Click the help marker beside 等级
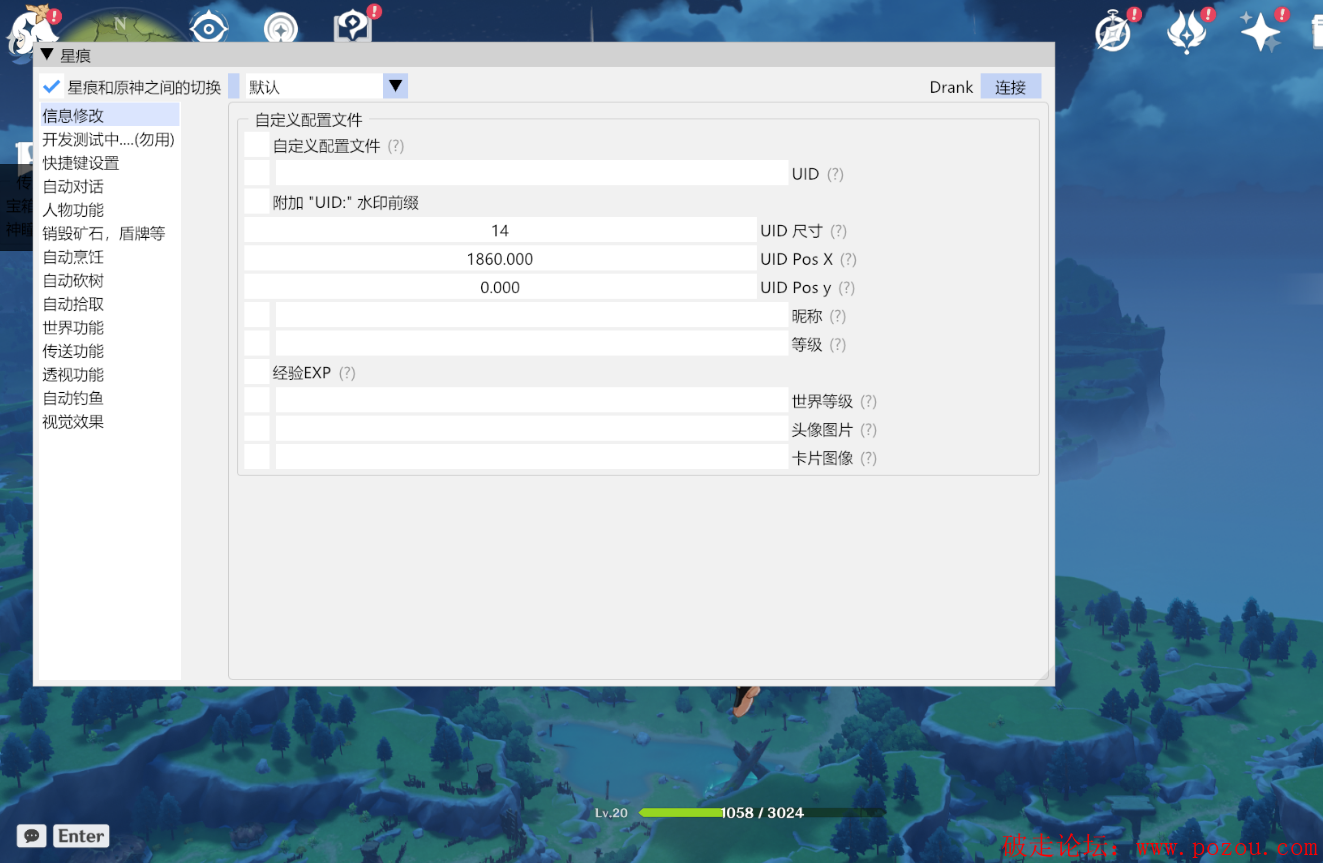1323x863 pixels. tap(837, 345)
